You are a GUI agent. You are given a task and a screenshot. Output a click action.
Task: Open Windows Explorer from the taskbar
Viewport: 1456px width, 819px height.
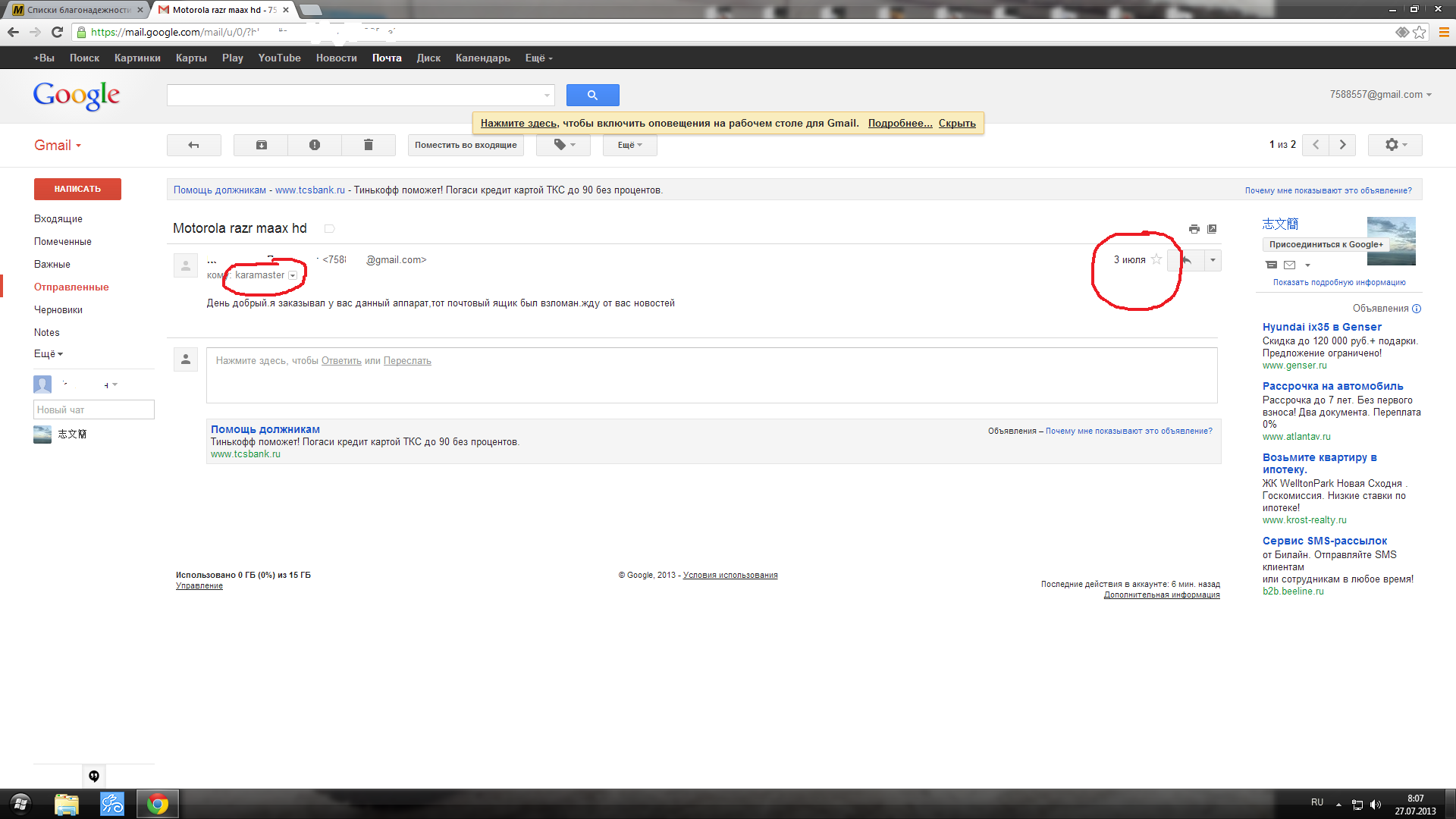click(67, 804)
